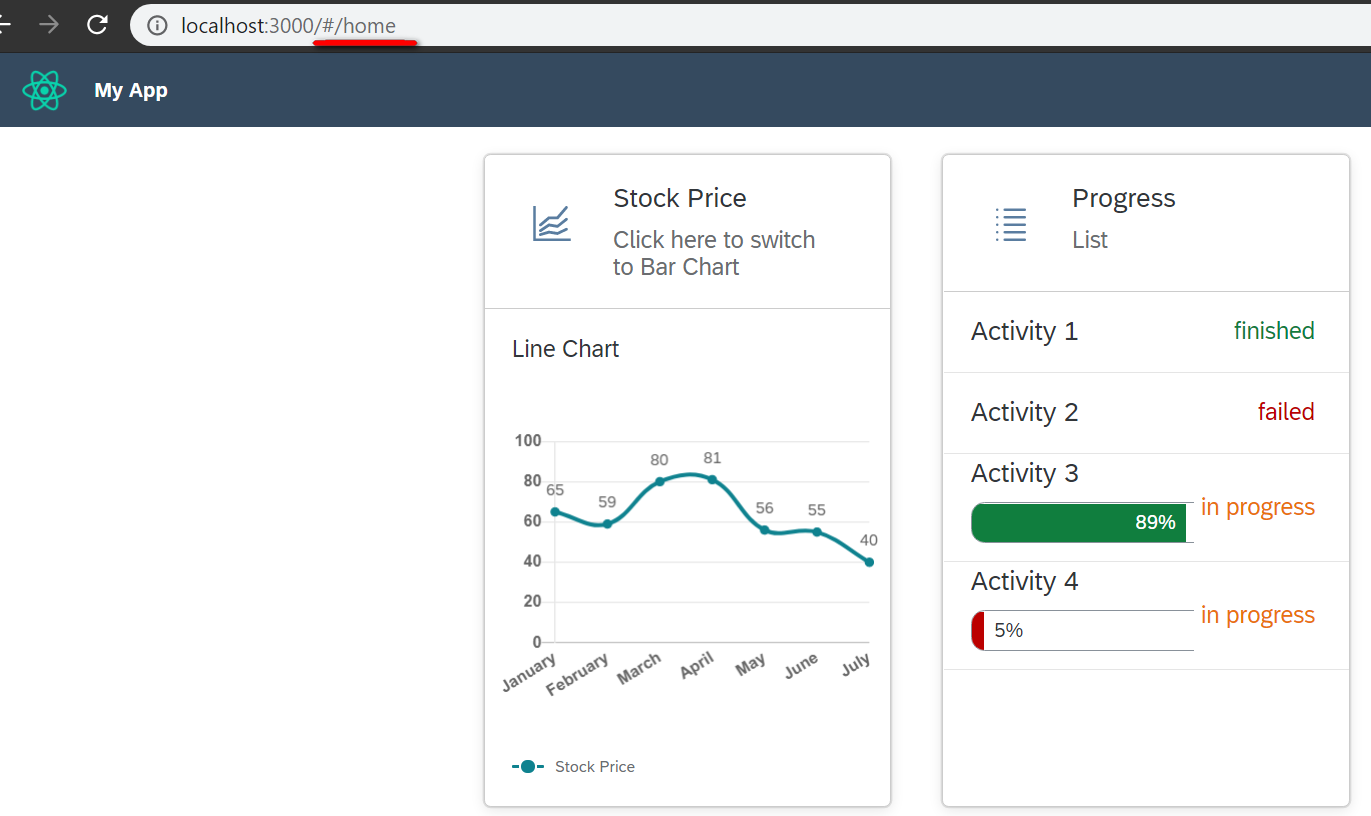1371x816 pixels.
Task: Click the list icon on Progress card
Action: click(1011, 224)
